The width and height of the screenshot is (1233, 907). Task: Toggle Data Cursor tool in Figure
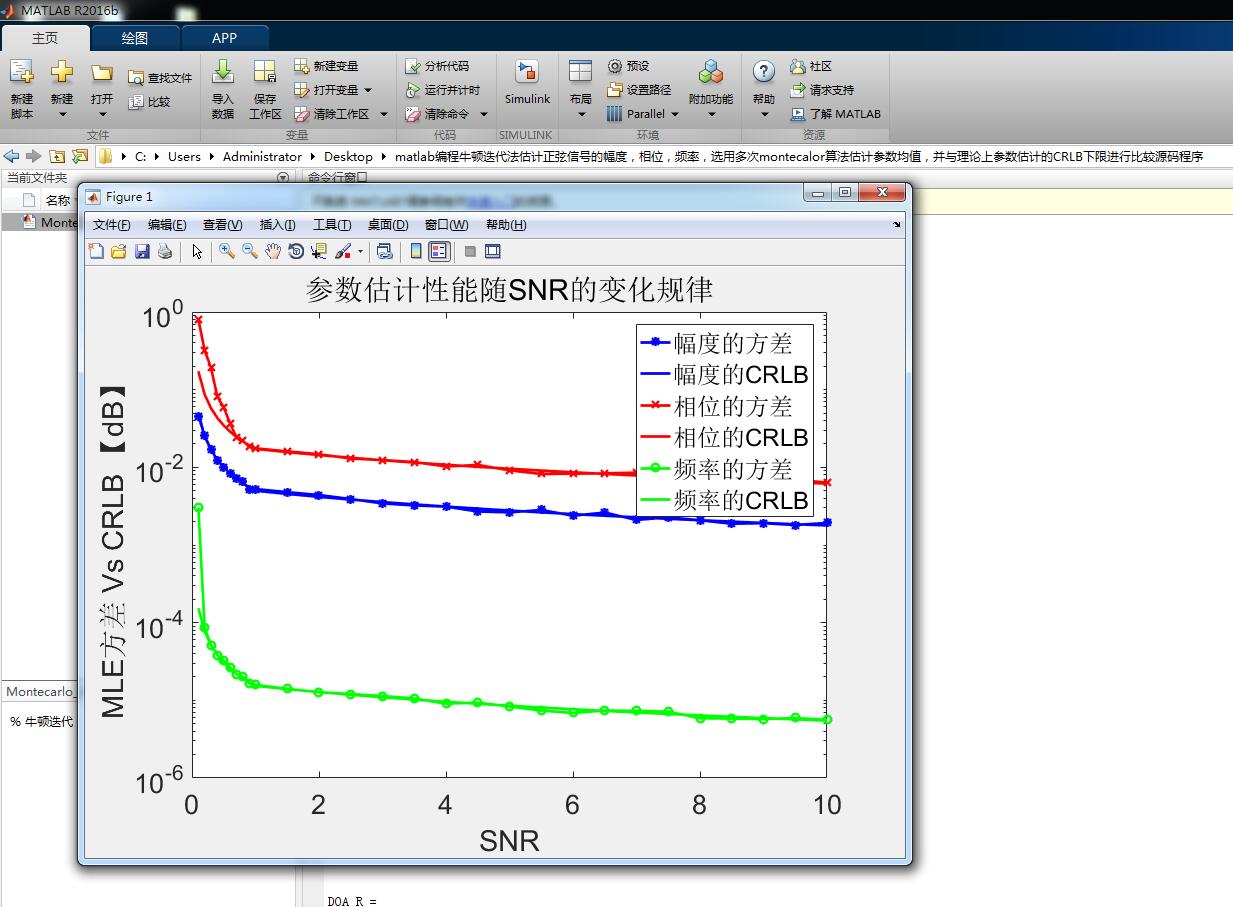click(319, 251)
